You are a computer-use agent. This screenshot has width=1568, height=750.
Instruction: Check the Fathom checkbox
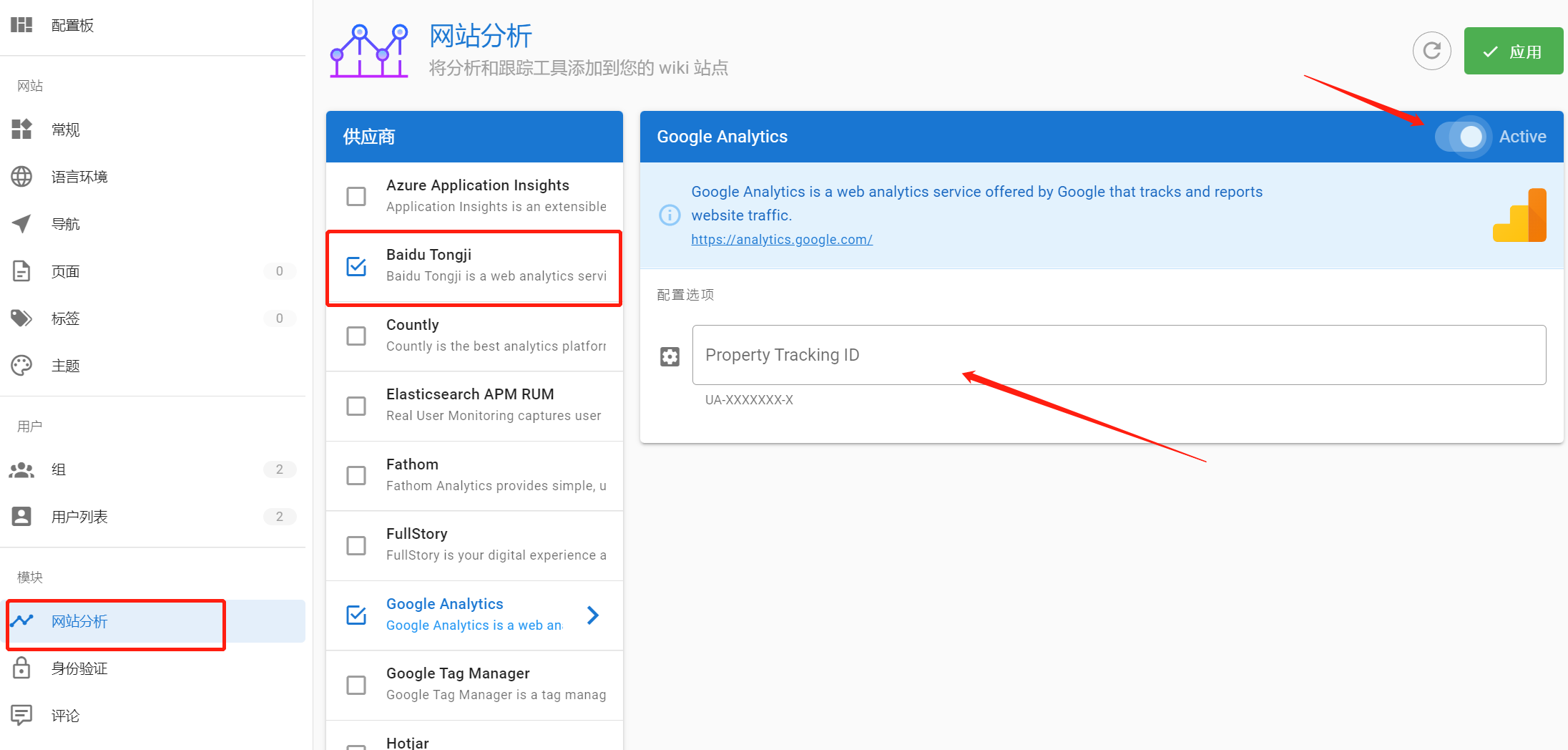pos(356,475)
